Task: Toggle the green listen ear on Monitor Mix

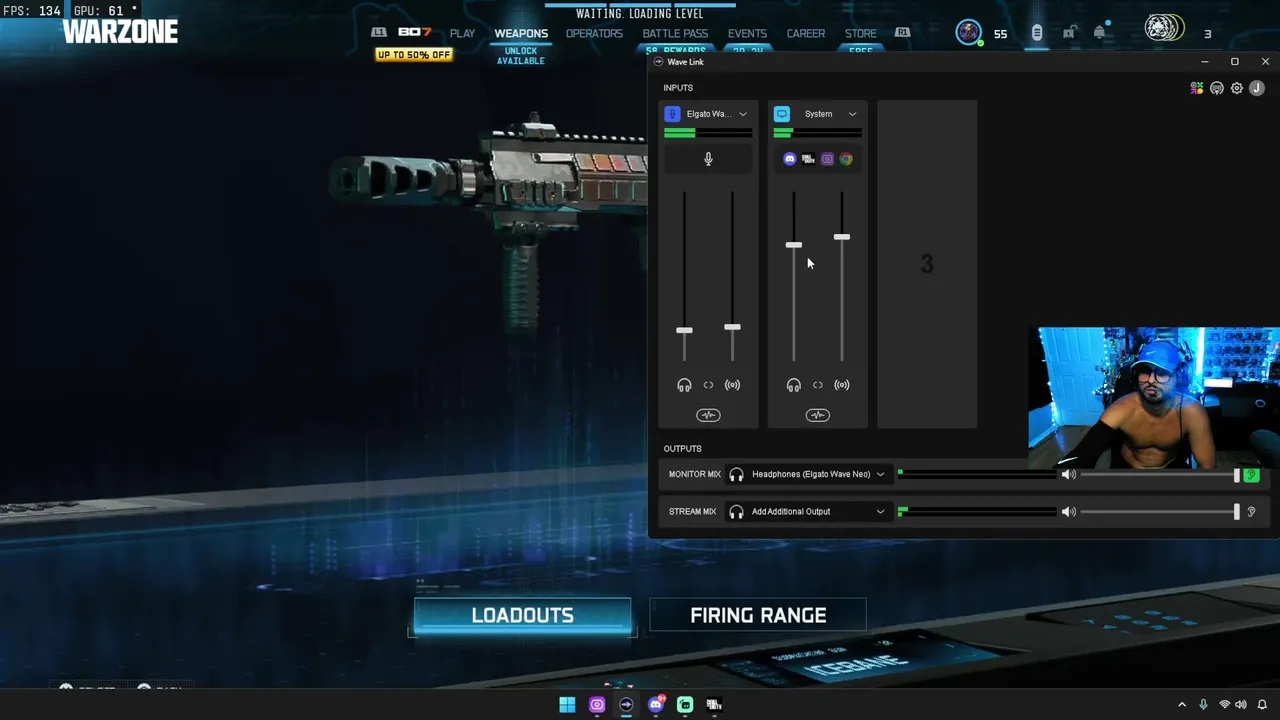Action: tap(1251, 475)
